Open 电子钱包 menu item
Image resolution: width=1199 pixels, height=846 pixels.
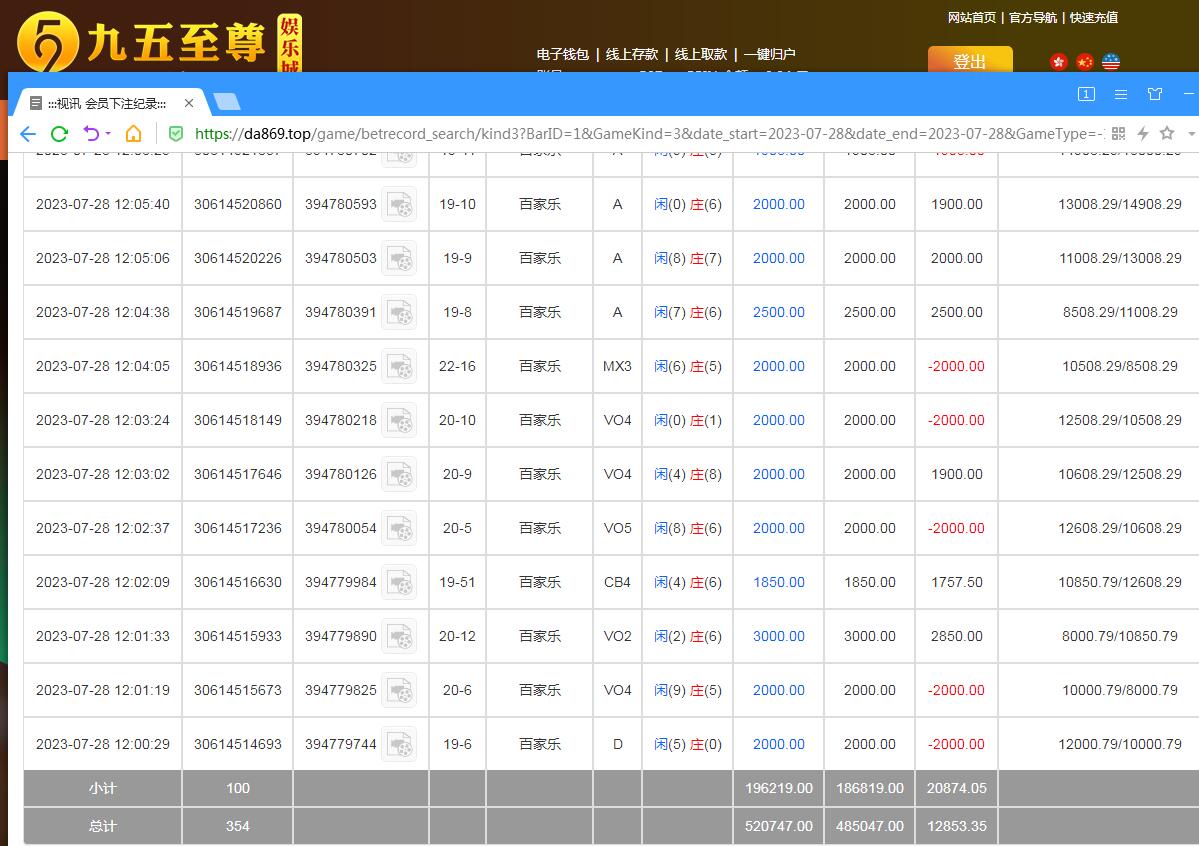click(563, 54)
